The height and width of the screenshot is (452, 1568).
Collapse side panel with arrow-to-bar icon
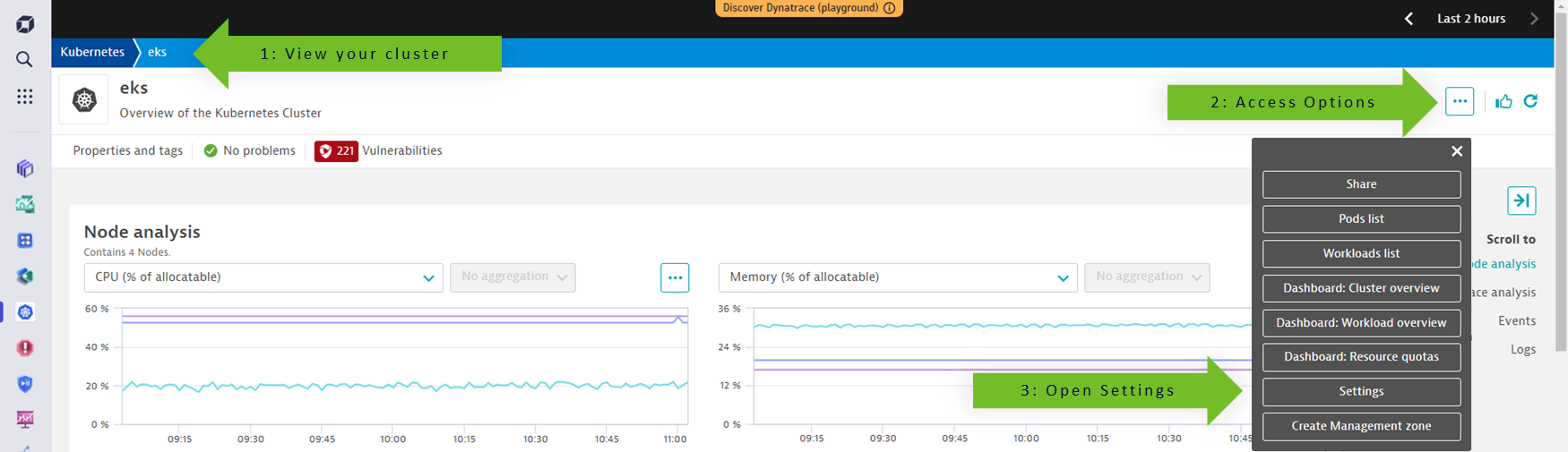click(x=1521, y=200)
